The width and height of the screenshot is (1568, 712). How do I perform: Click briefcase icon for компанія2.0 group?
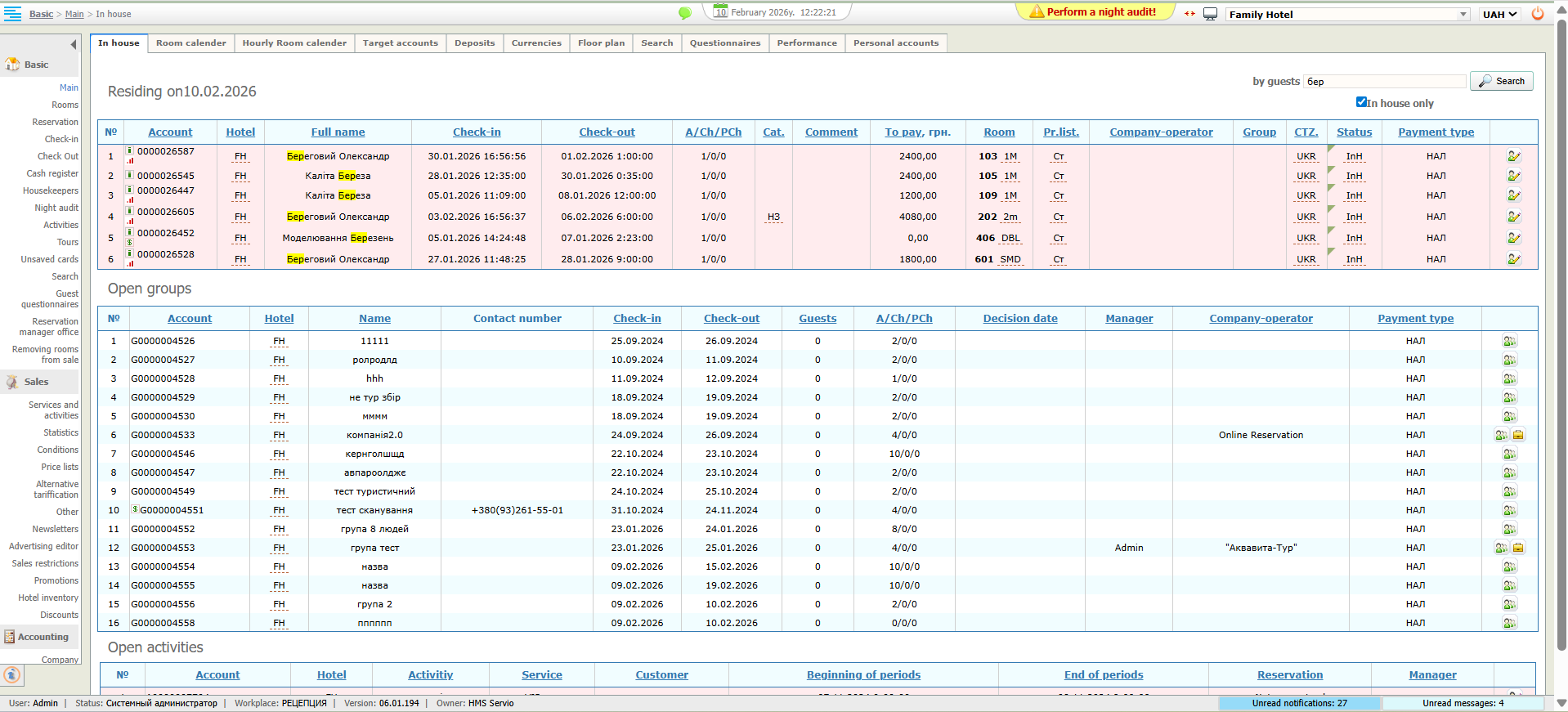tap(1518, 435)
